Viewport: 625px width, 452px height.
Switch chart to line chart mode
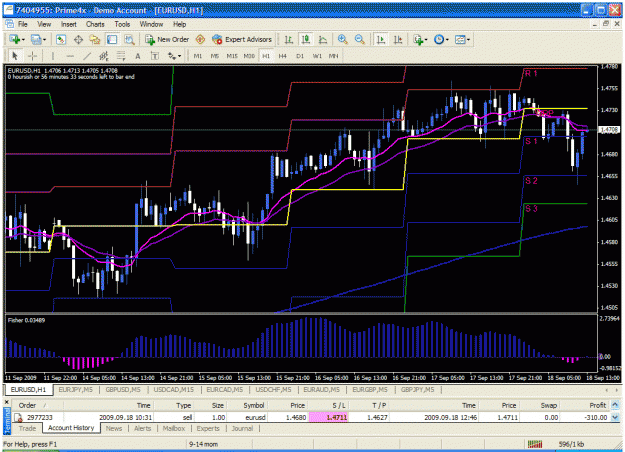[x=323, y=39]
